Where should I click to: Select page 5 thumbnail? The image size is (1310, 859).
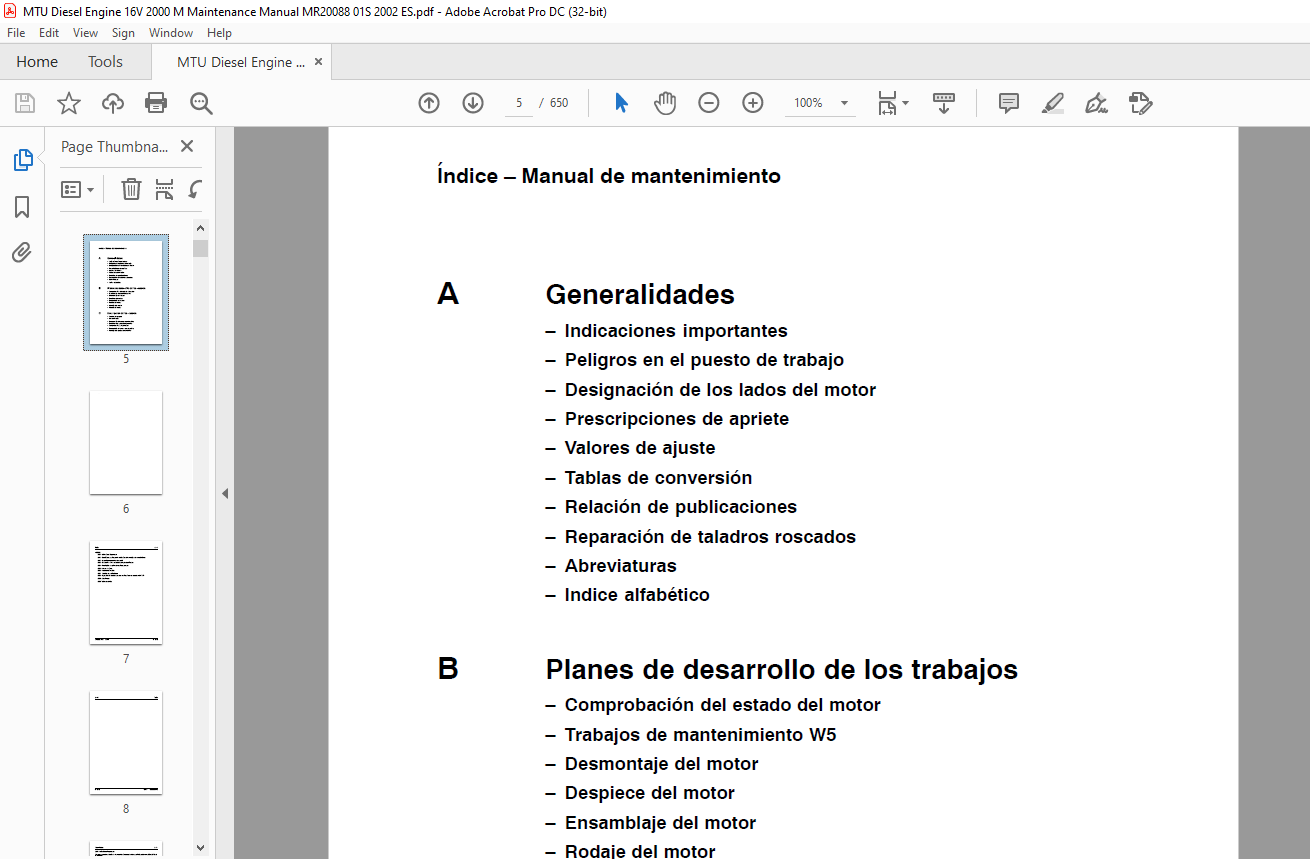coord(126,292)
